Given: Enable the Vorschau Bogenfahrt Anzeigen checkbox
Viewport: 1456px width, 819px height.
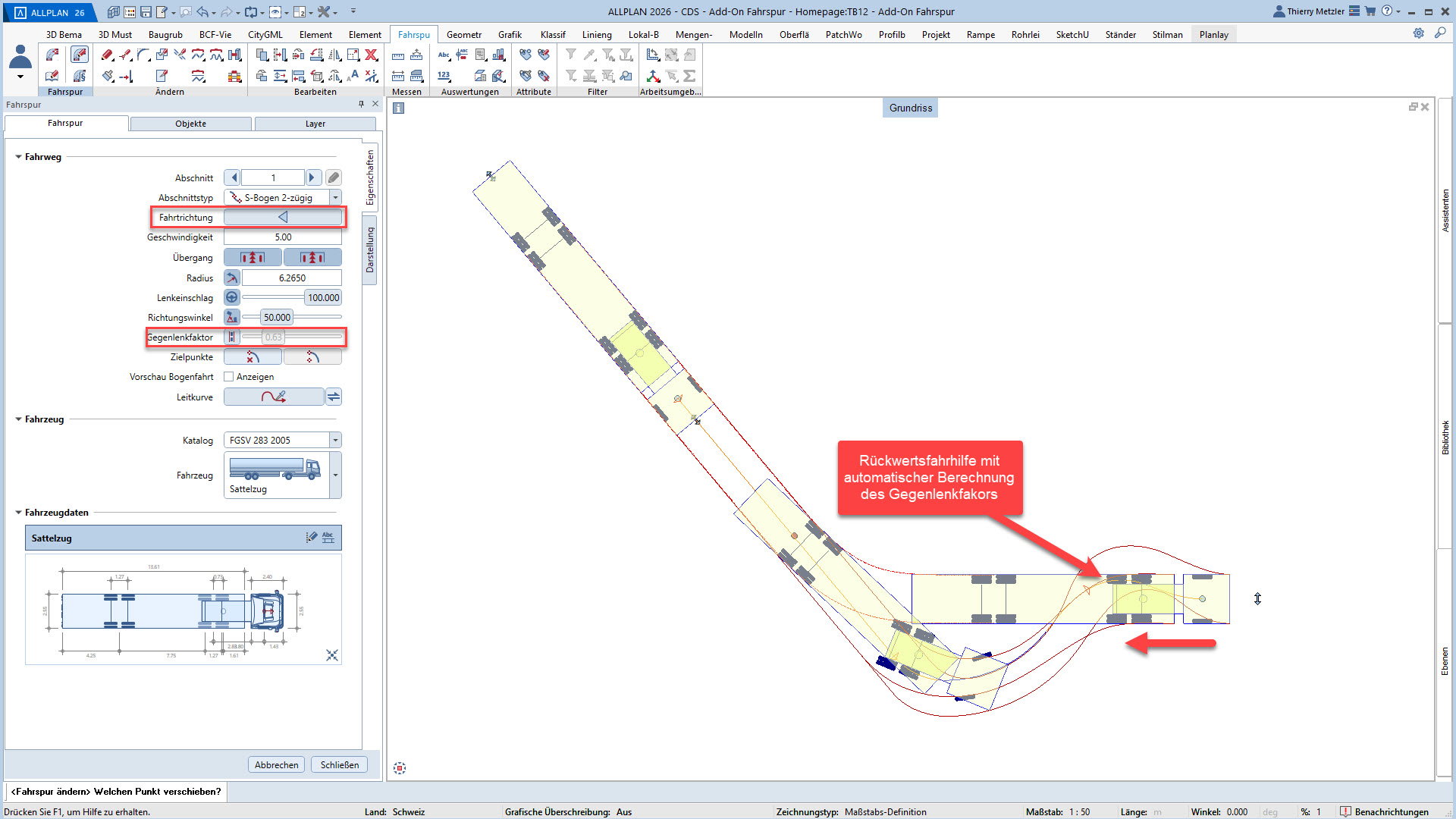Looking at the screenshot, I should (x=229, y=377).
